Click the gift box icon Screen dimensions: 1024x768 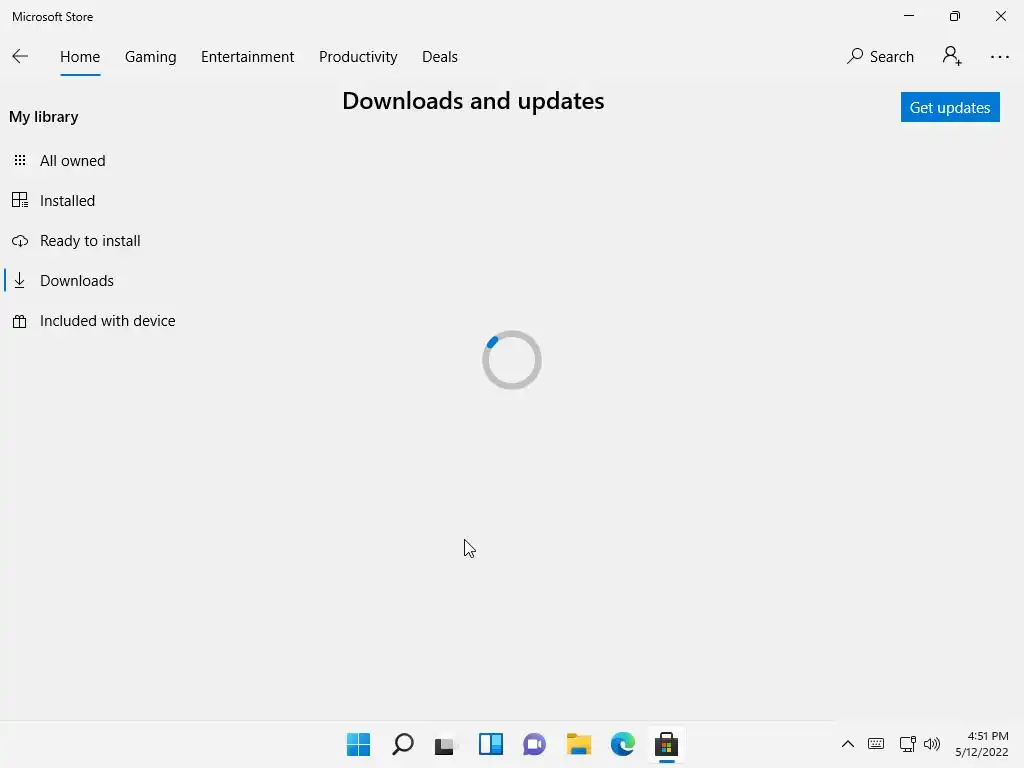[x=20, y=321]
